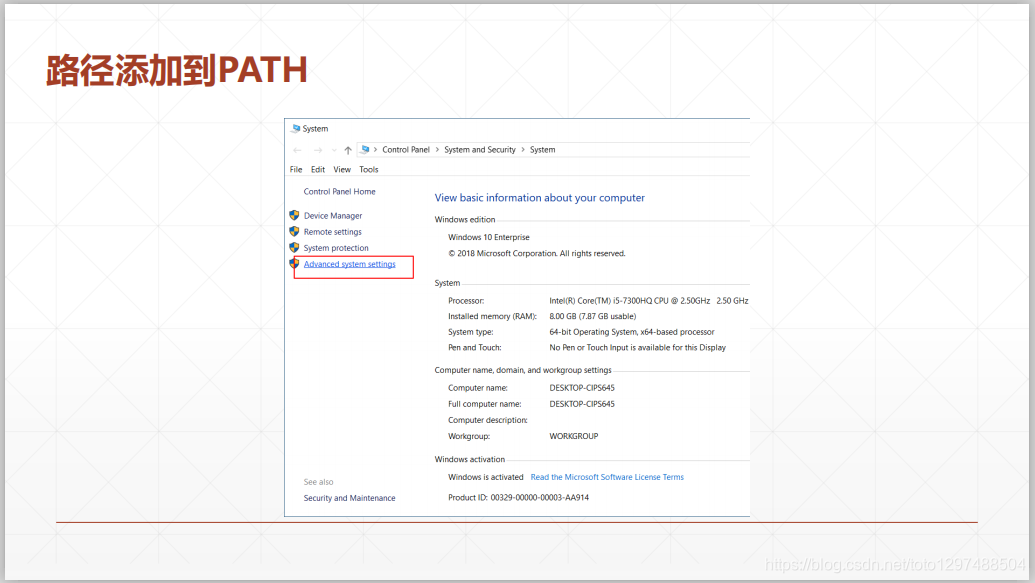Click the Remote settings shield icon
Screen dimensions: 1035x583
(294, 231)
